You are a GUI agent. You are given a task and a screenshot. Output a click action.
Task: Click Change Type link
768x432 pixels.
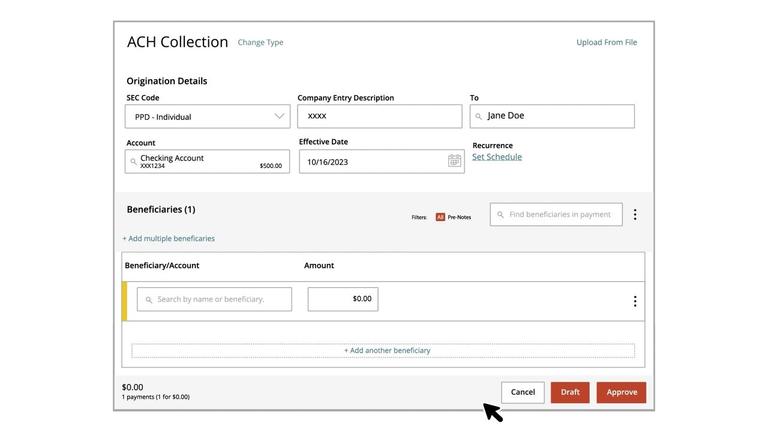[260, 43]
